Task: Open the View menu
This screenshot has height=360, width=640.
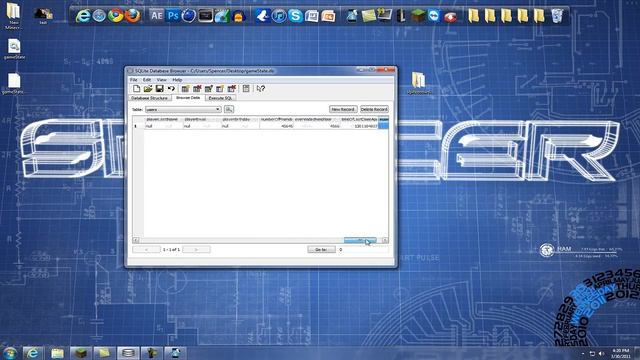Action: point(162,80)
